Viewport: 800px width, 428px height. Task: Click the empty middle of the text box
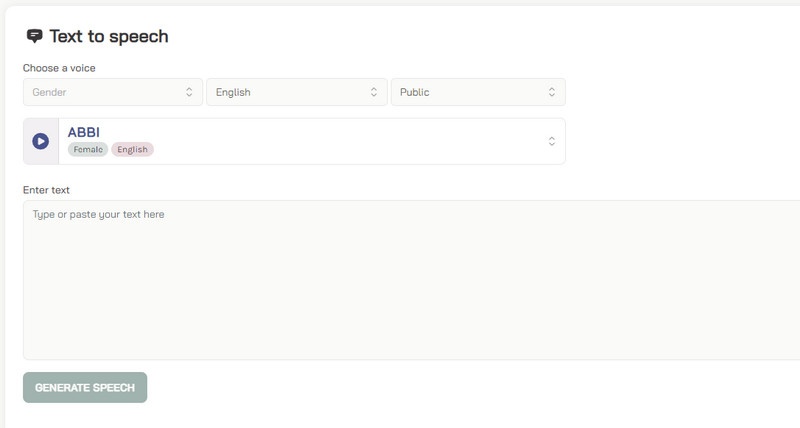[411, 285]
